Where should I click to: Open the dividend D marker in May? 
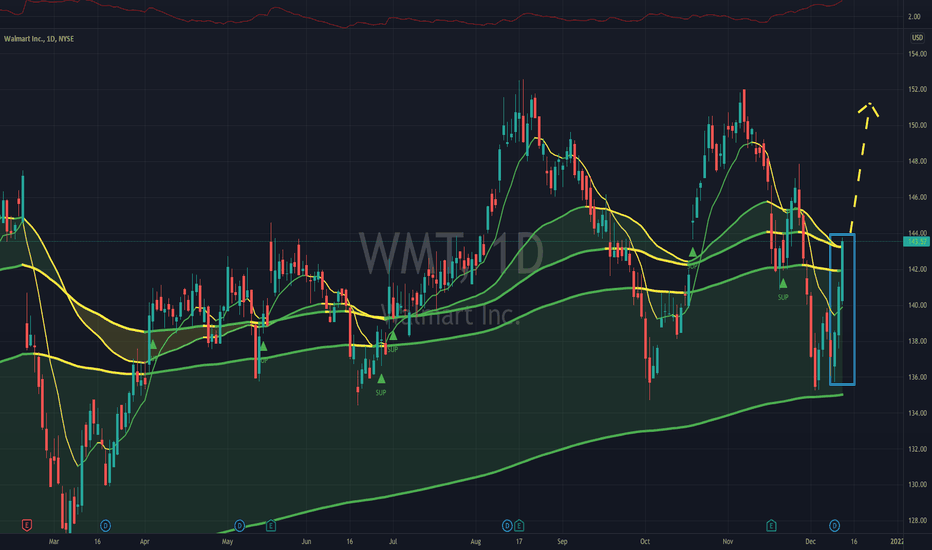point(240,526)
